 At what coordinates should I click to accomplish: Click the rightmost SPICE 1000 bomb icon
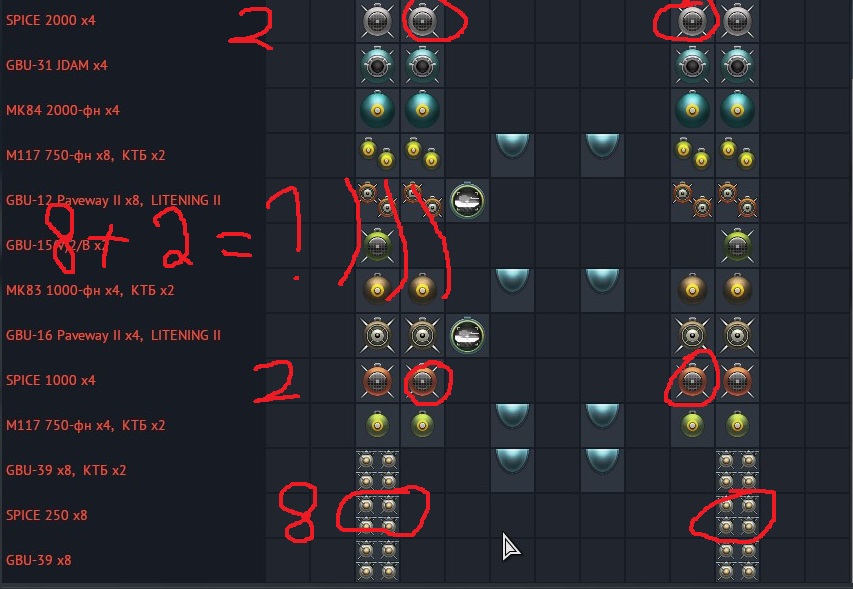737,380
